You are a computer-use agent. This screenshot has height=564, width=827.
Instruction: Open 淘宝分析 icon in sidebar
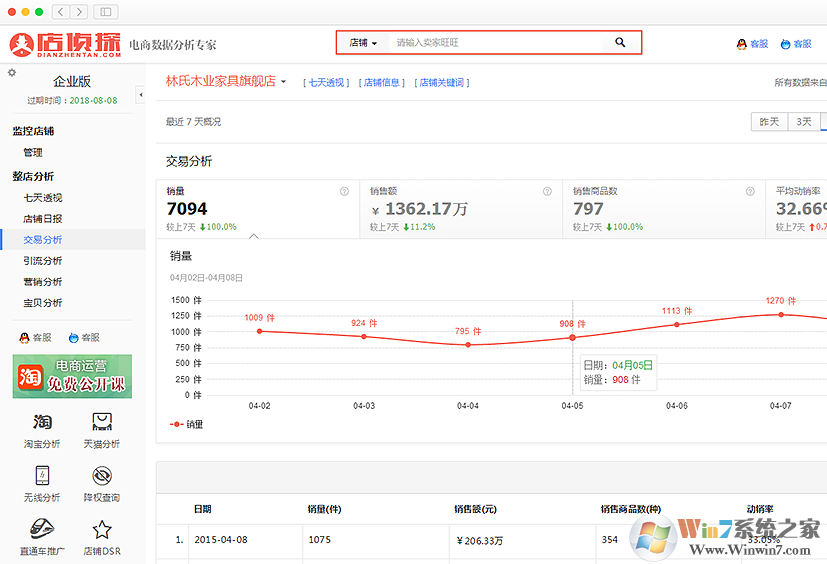pos(42,422)
